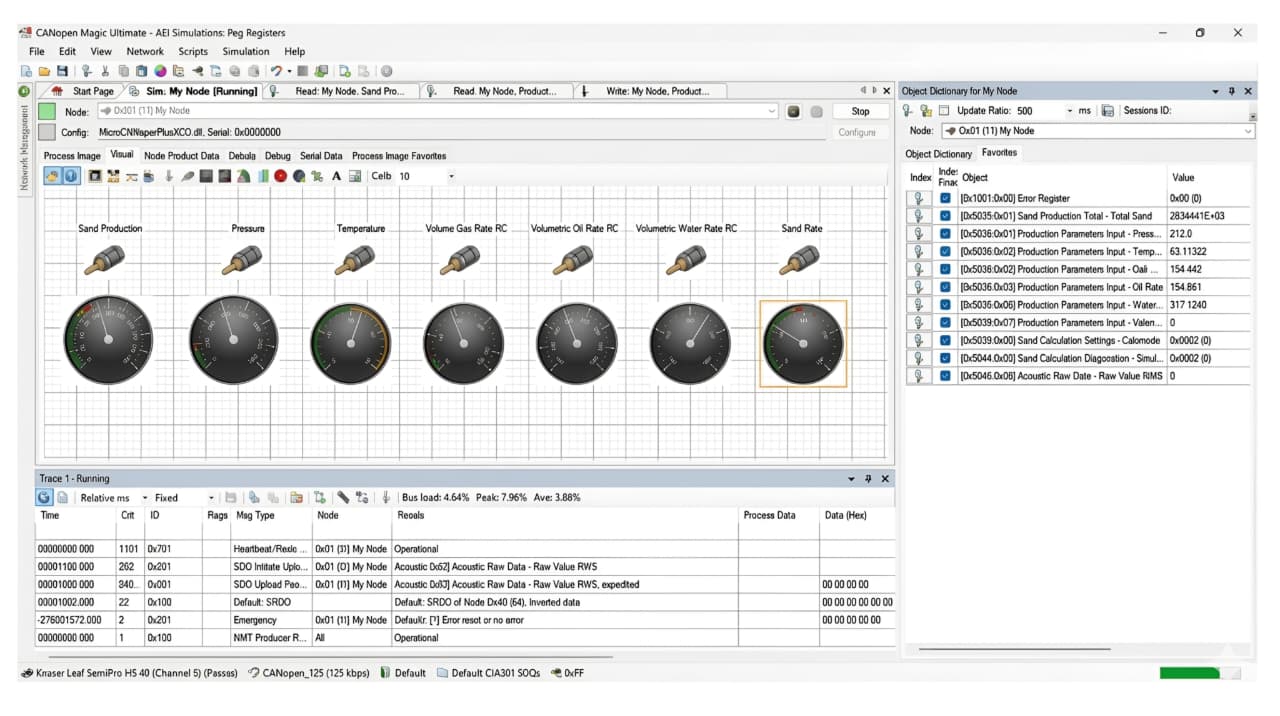Click the Save icon in main toolbar
Image resolution: width=1280 pixels, height=716 pixels.
click(62, 71)
